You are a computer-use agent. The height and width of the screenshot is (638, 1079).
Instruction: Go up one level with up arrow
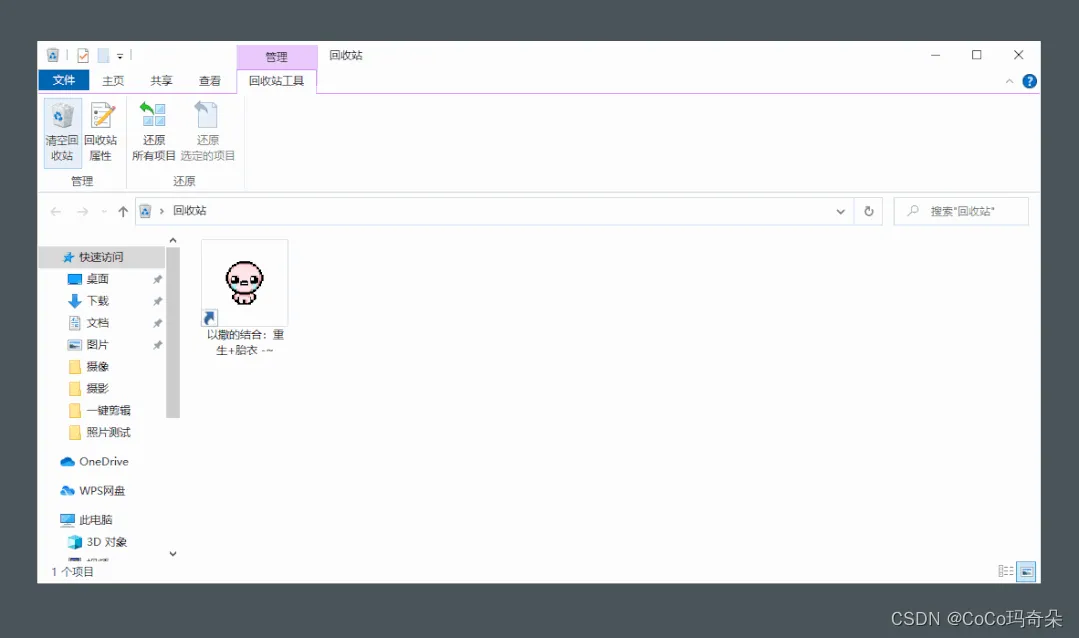122,211
